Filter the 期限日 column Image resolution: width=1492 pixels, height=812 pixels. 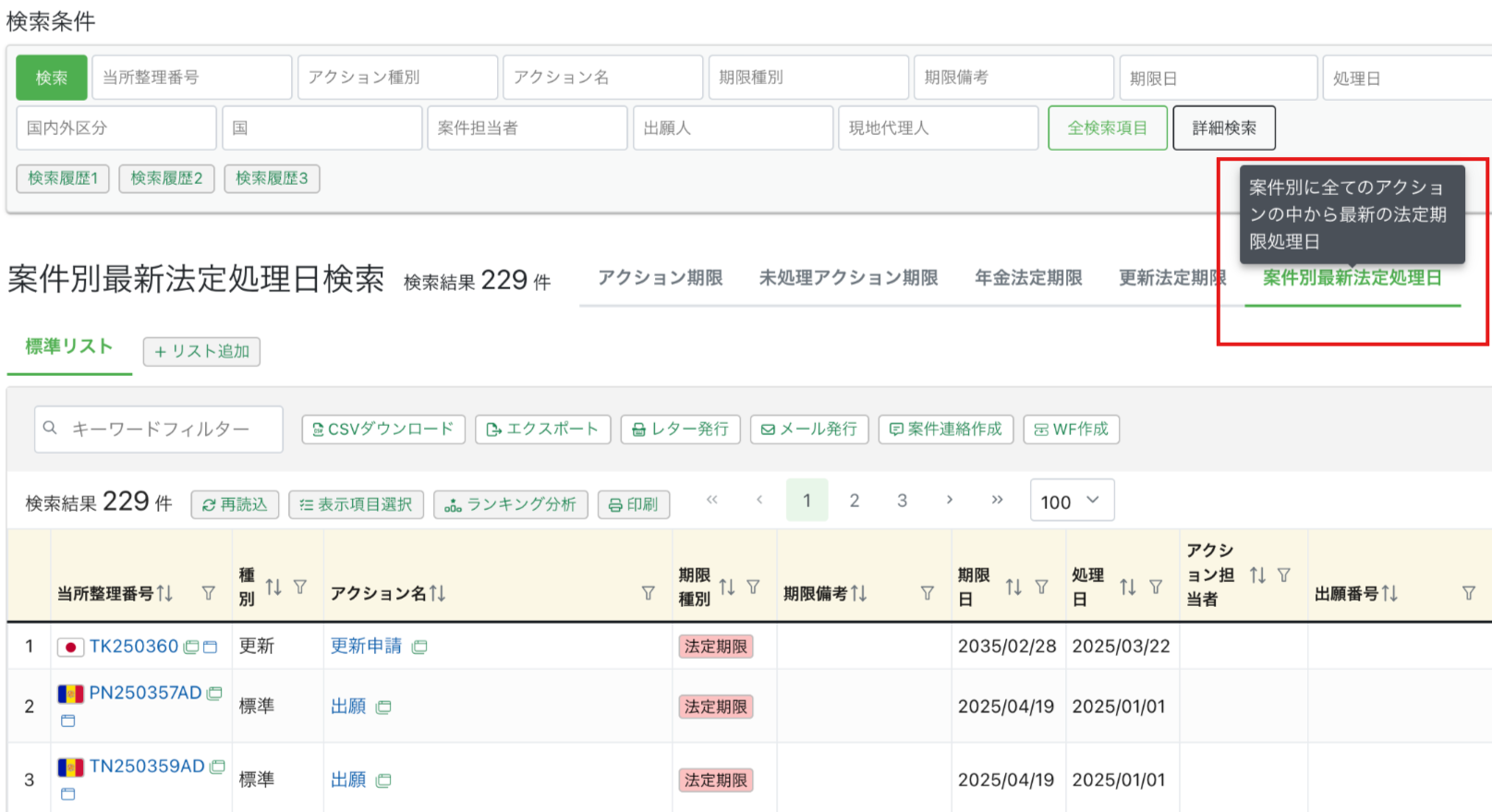click(x=1042, y=587)
